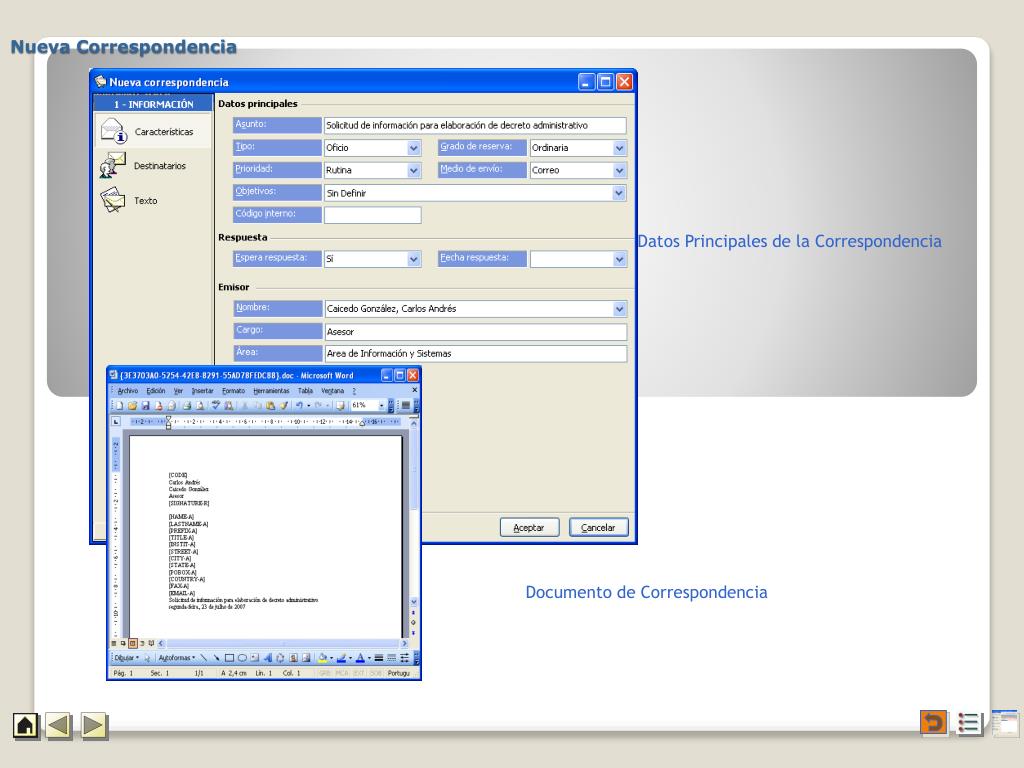Click Save icon in Word toolbar
This screenshot has height=768, width=1024.
(146, 406)
